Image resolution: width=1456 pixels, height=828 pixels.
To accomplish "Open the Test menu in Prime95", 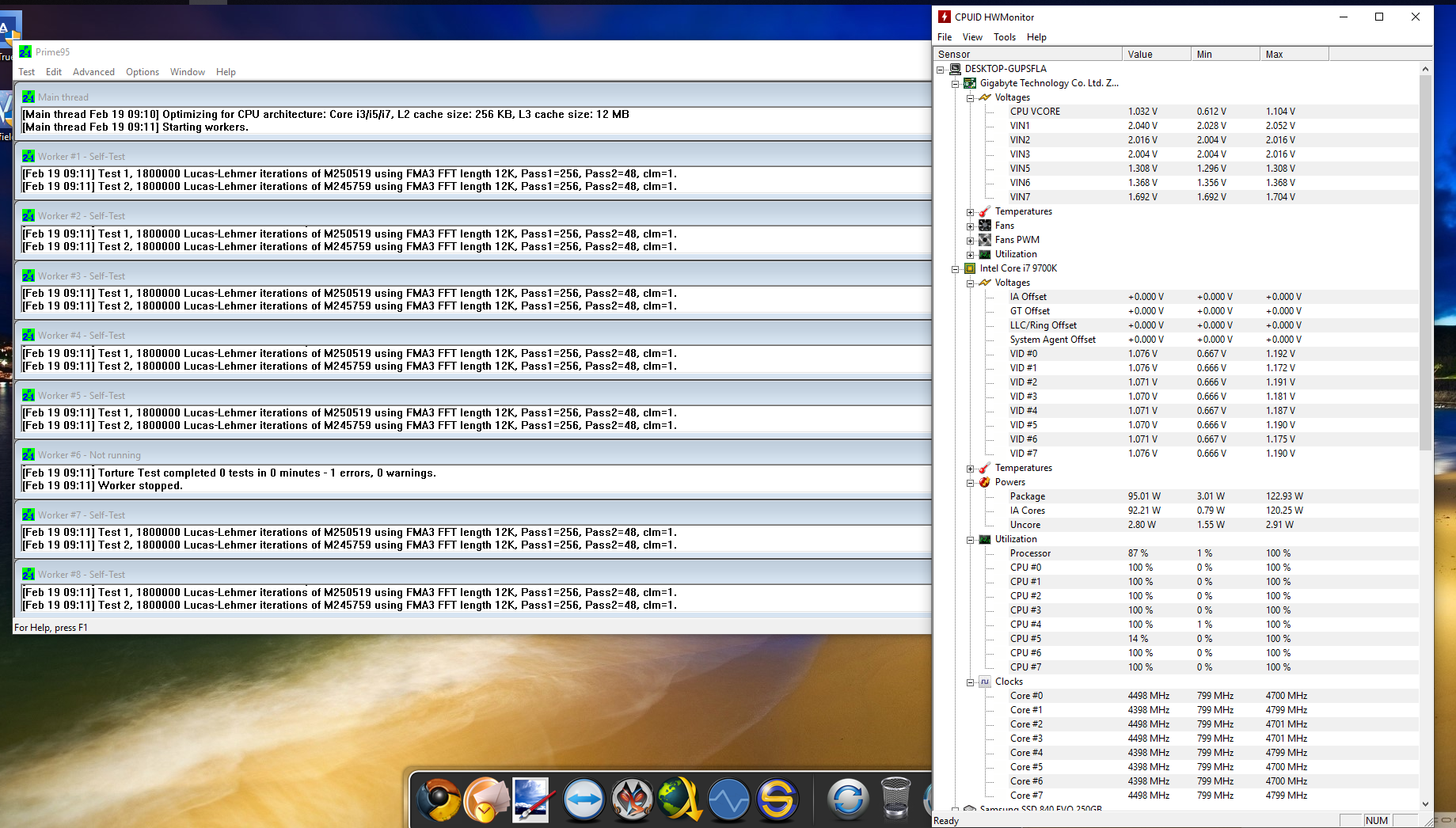I will point(27,72).
